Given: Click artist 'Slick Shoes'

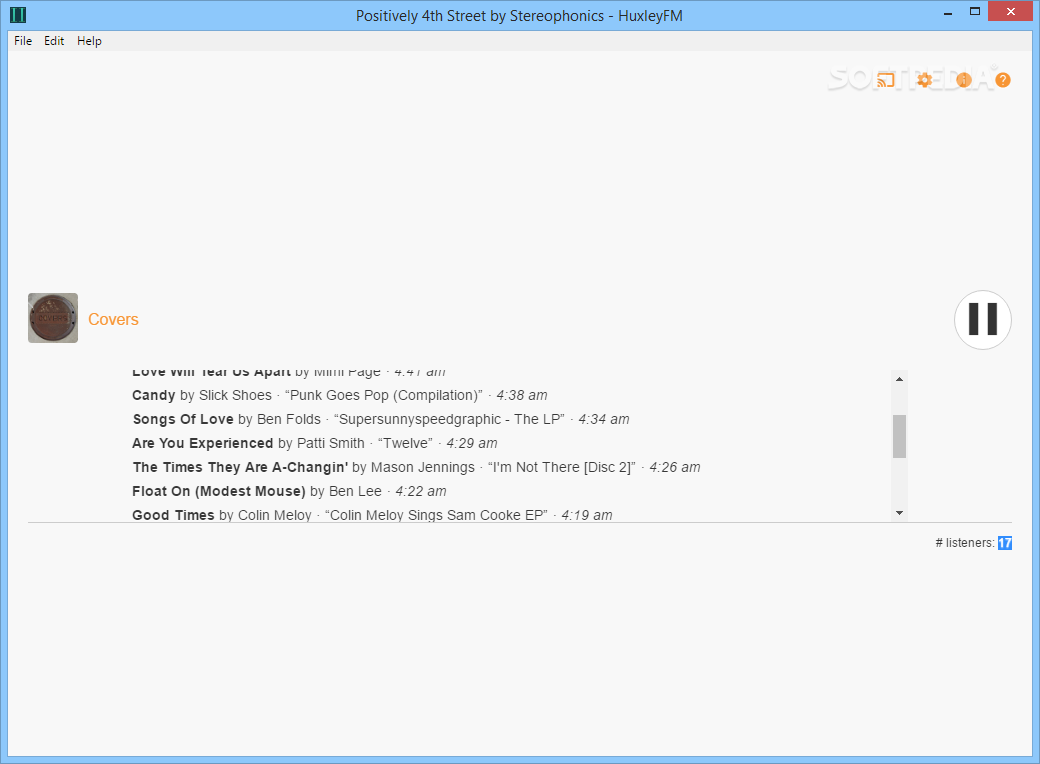Looking at the screenshot, I should coord(235,395).
